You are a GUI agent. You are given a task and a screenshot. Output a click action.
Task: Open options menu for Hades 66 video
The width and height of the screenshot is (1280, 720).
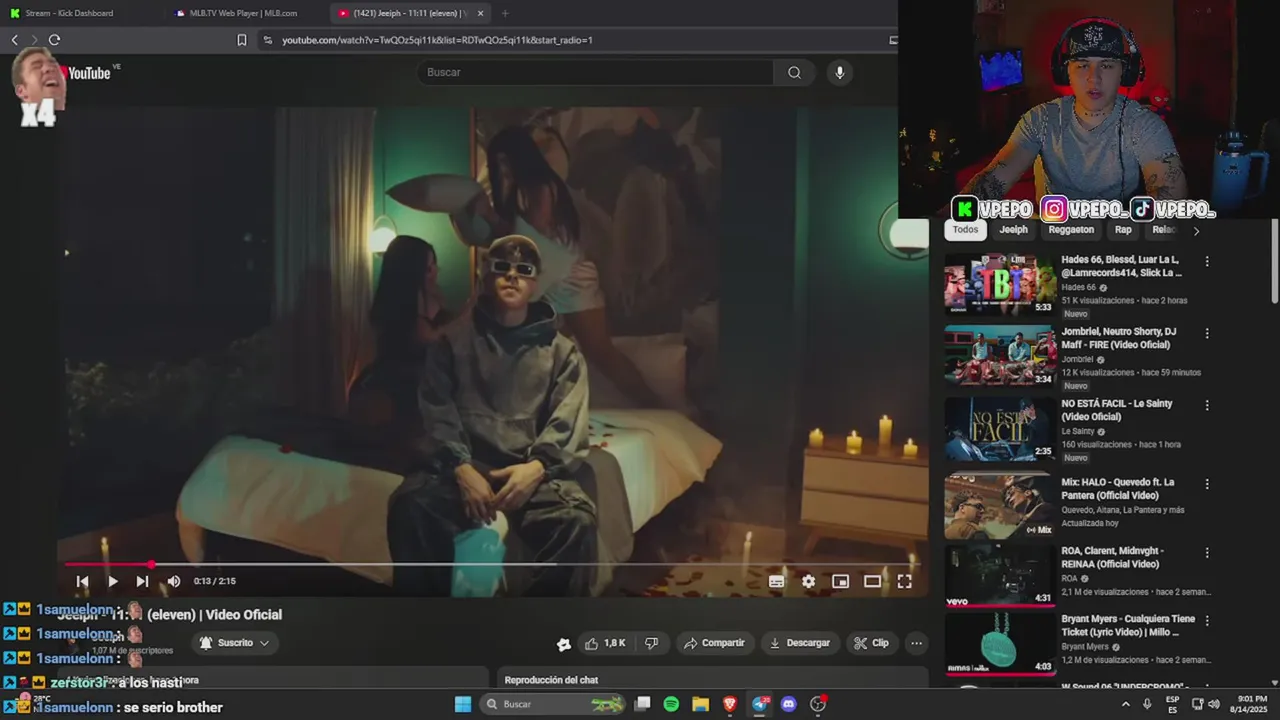(1207, 261)
